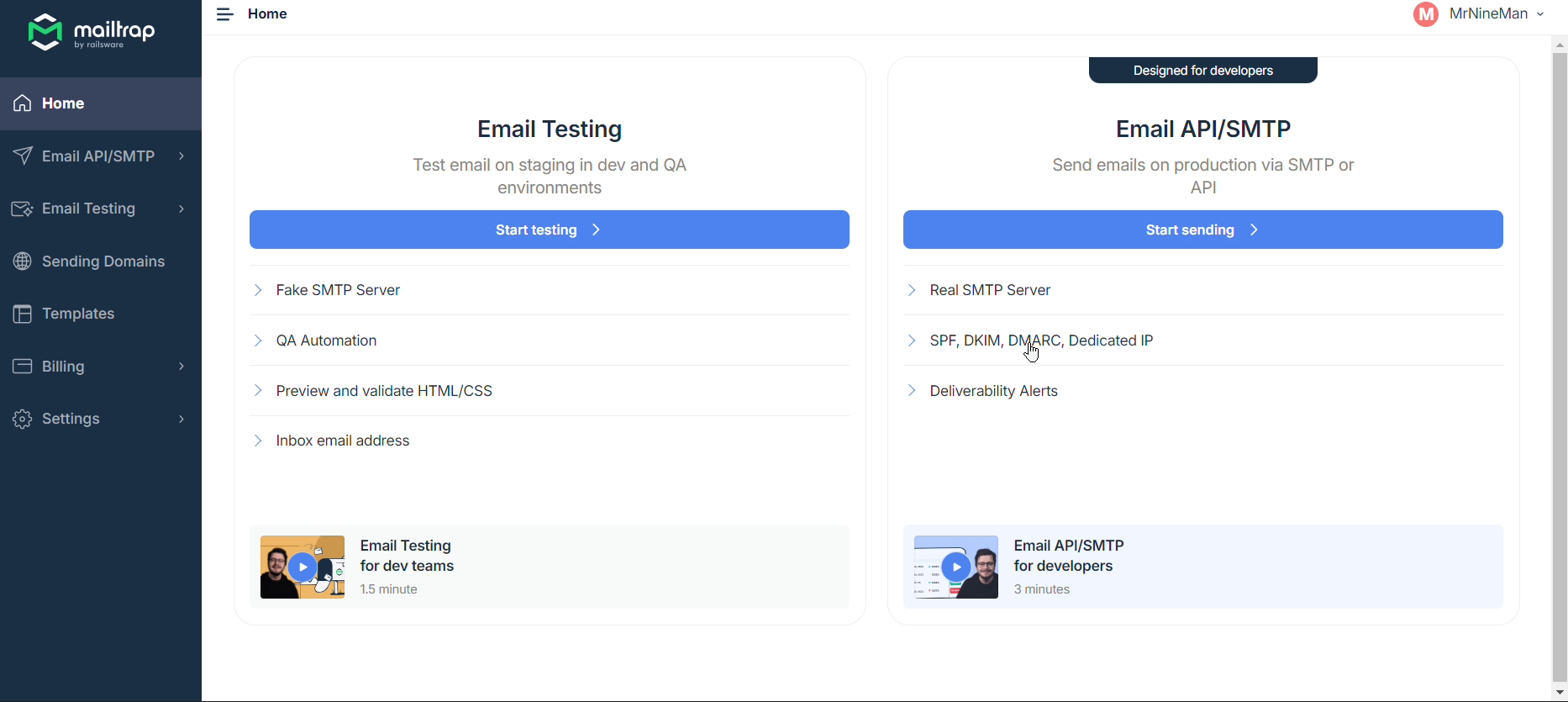Image resolution: width=1568 pixels, height=702 pixels.
Task: Click the Email API/SMTP paper plane icon
Action: pos(23,156)
